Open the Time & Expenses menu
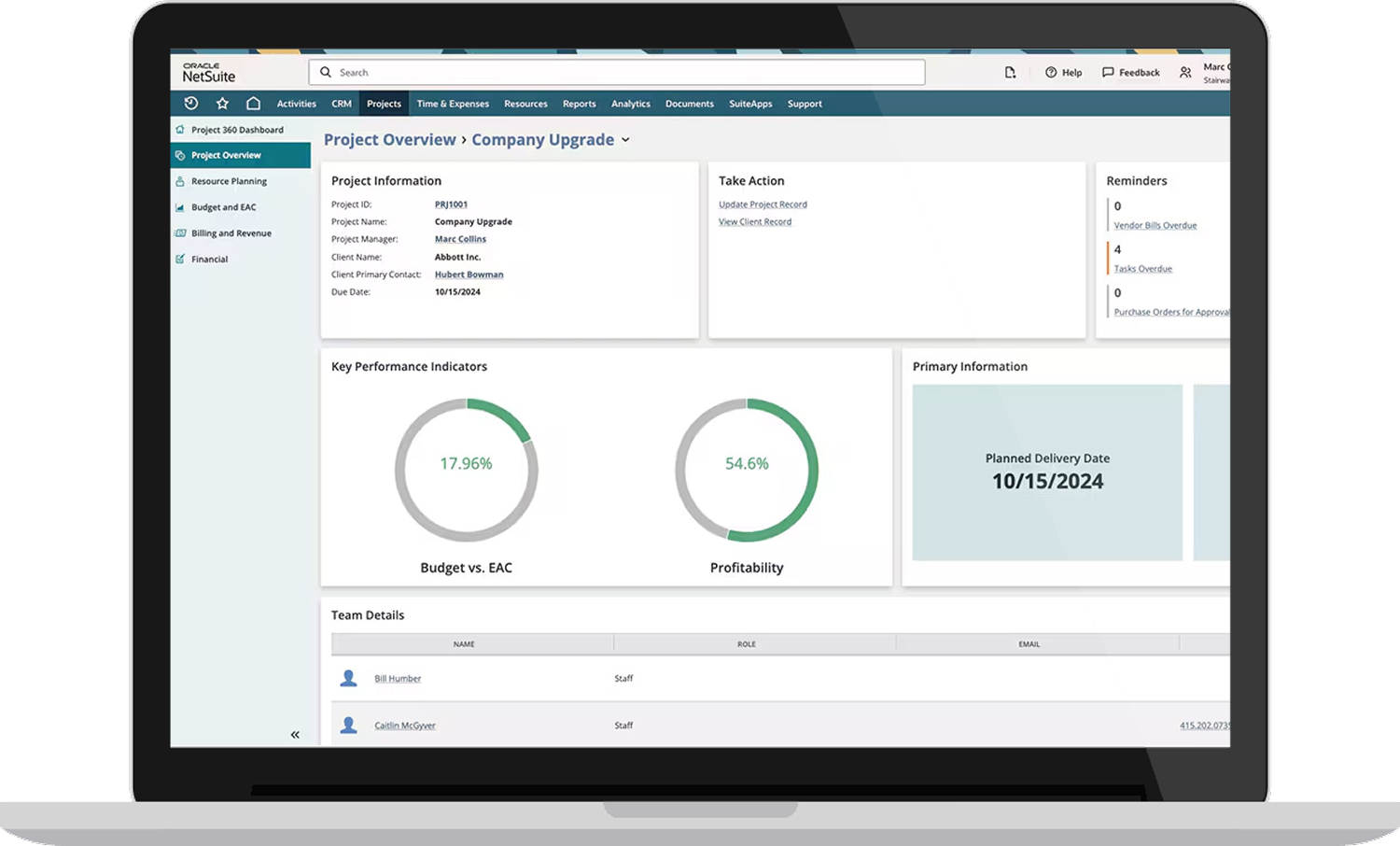The height and width of the screenshot is (846, 1400). 453,104
